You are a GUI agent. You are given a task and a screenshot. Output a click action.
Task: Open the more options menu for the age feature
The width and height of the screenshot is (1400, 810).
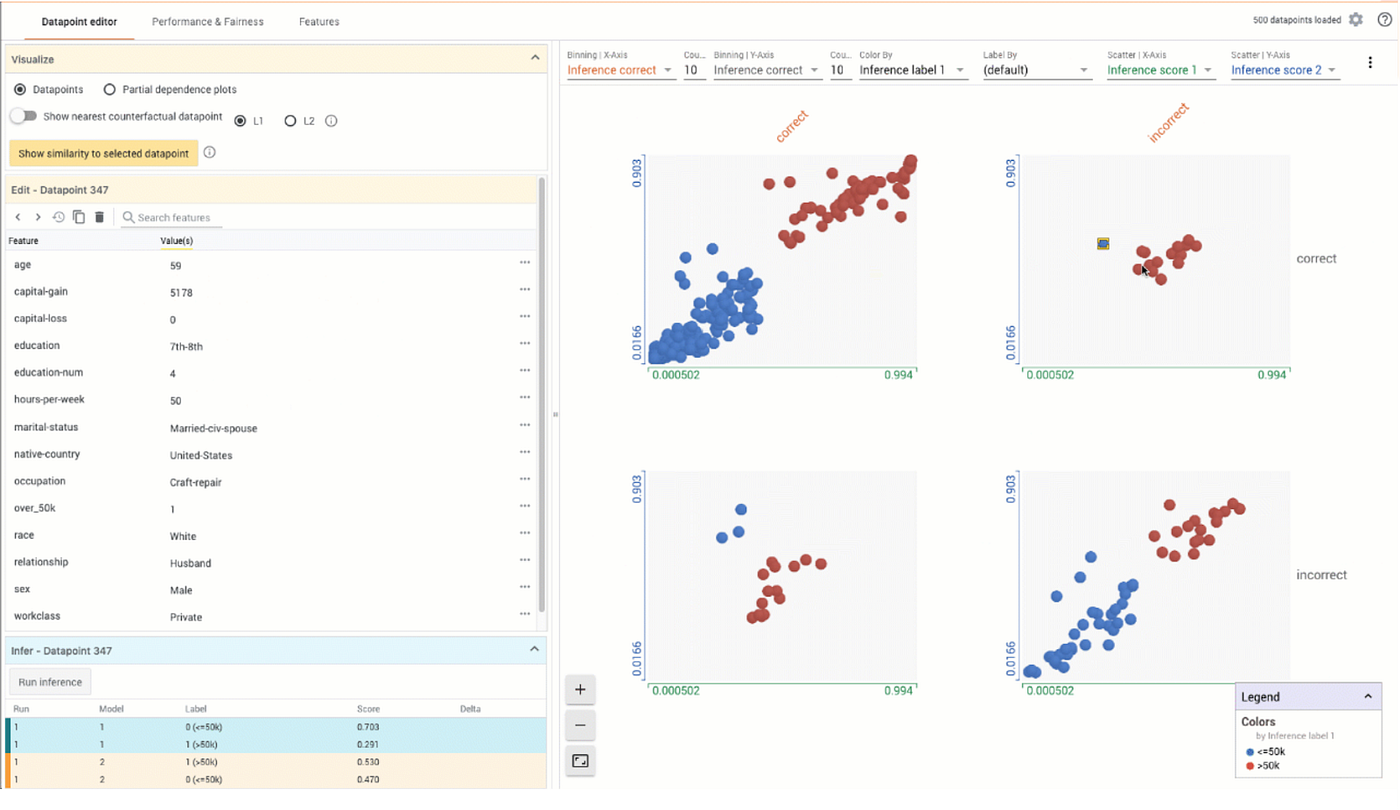tap(525, 263)
